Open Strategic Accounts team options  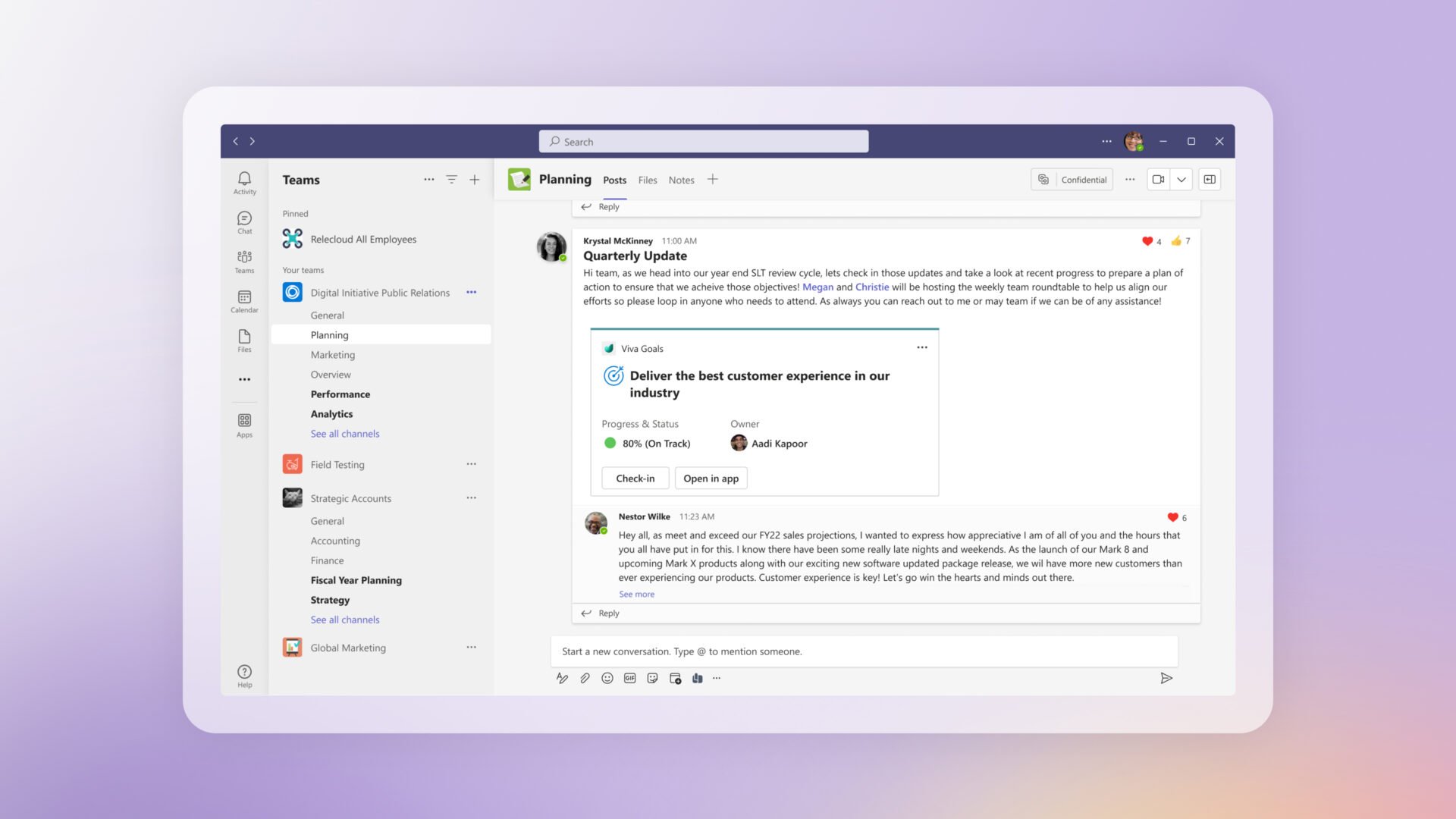[x=471, y=497]
